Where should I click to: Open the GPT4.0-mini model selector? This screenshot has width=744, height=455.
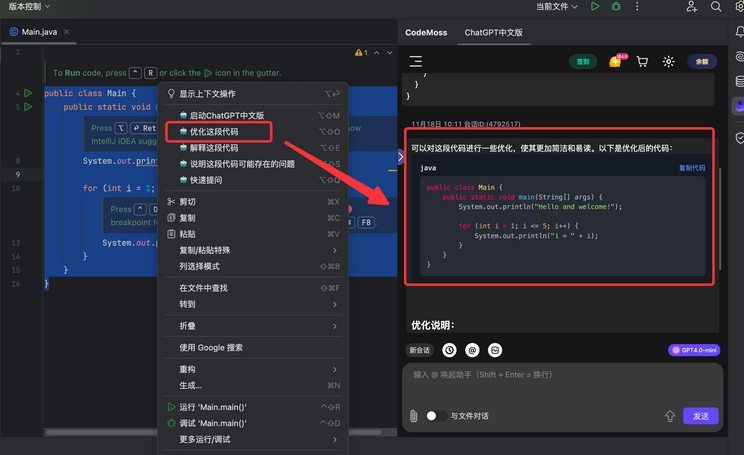[694, 350]
